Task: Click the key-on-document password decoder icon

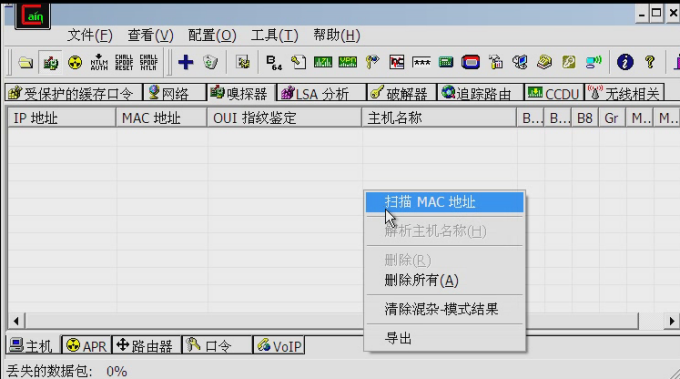Action: click(298, 62)
